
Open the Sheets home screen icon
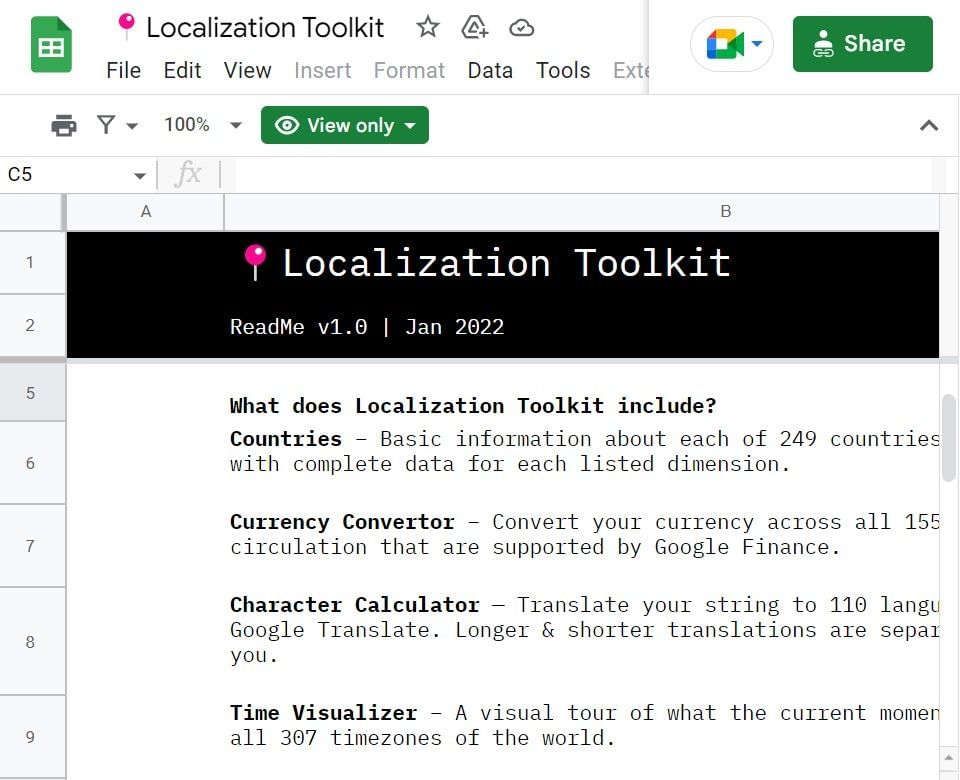click(51, 44)
